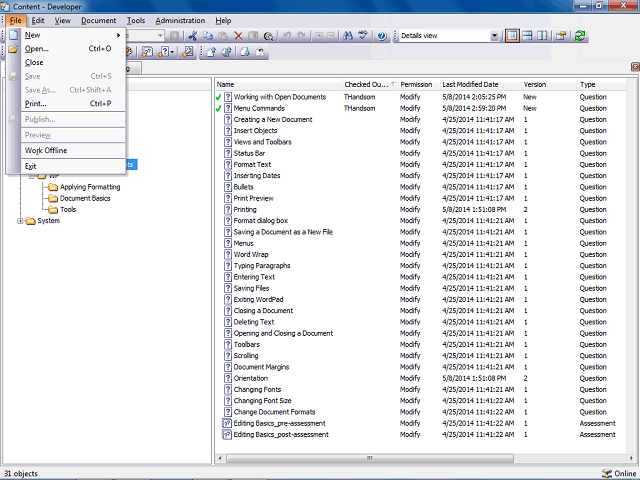
Task: Click the Cut scissors icon
Action: 193,36
